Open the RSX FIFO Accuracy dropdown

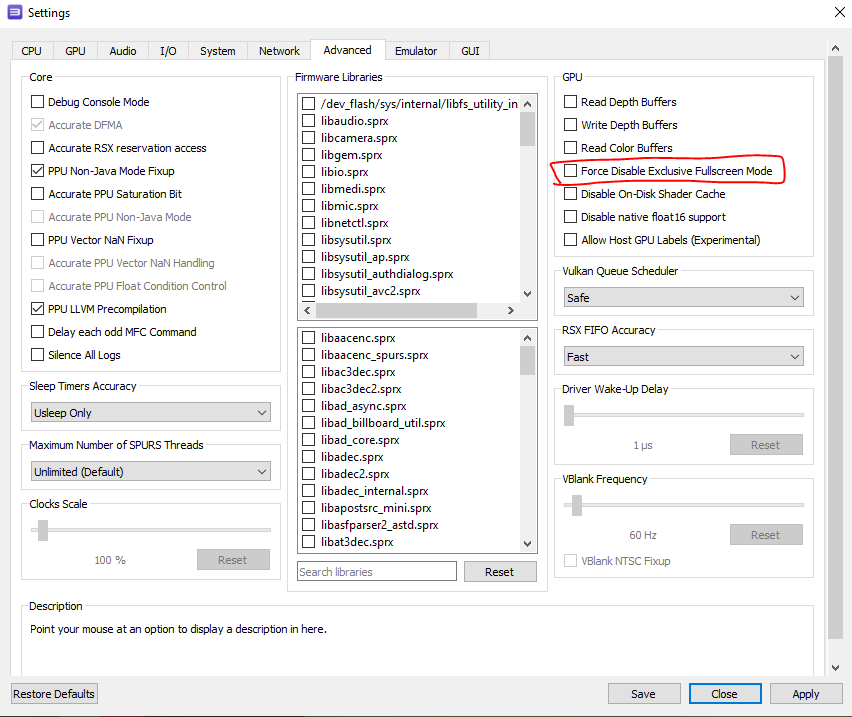pos(684,357)
